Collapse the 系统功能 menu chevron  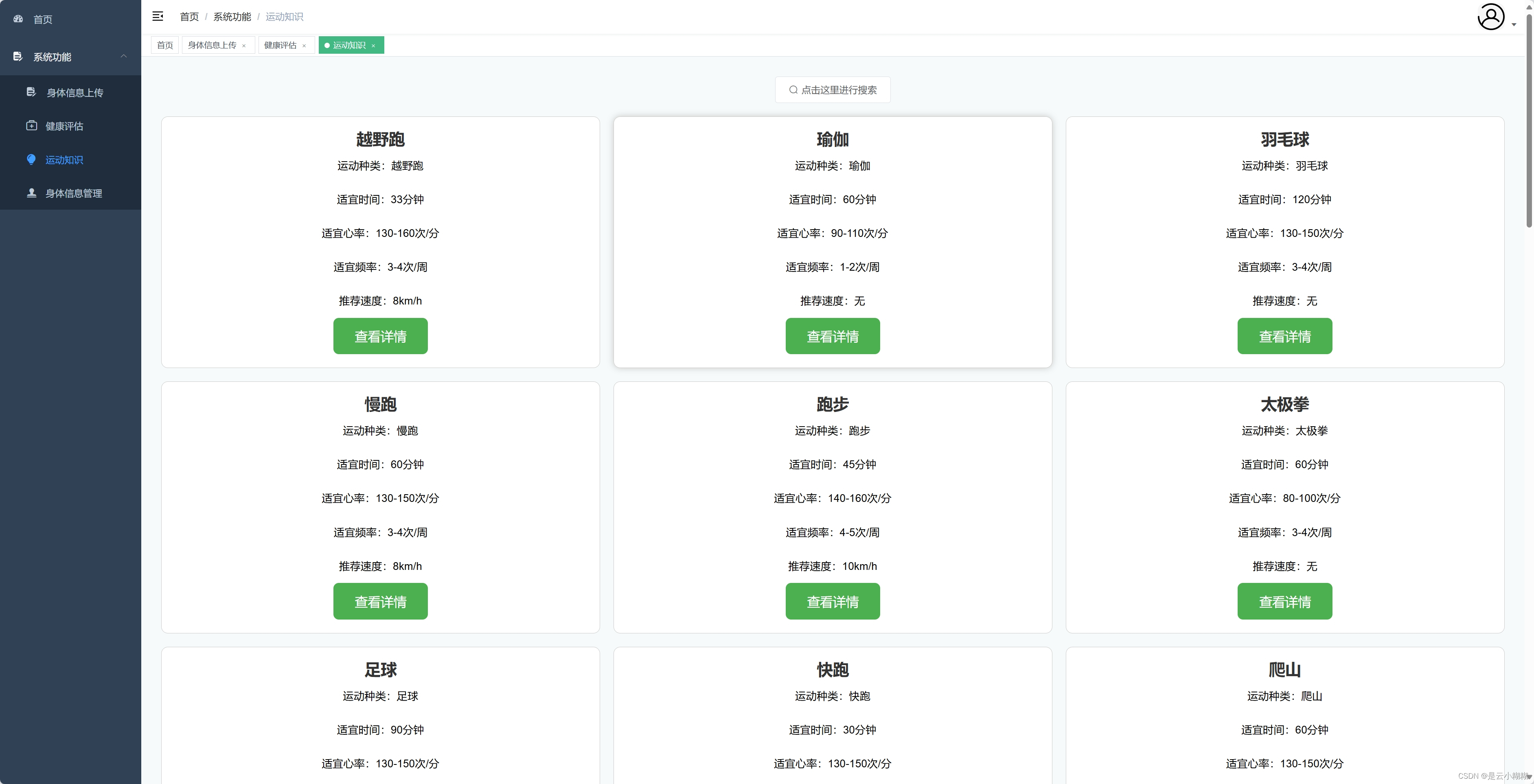(x=124, y=57)
